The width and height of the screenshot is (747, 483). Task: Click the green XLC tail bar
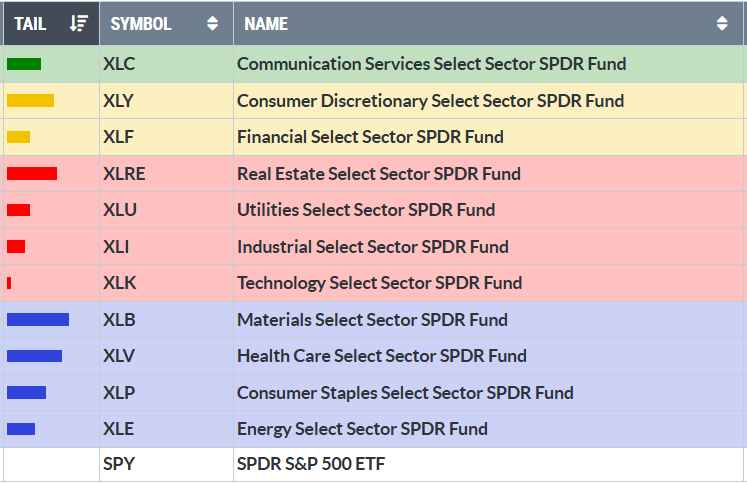pos(24,64)
